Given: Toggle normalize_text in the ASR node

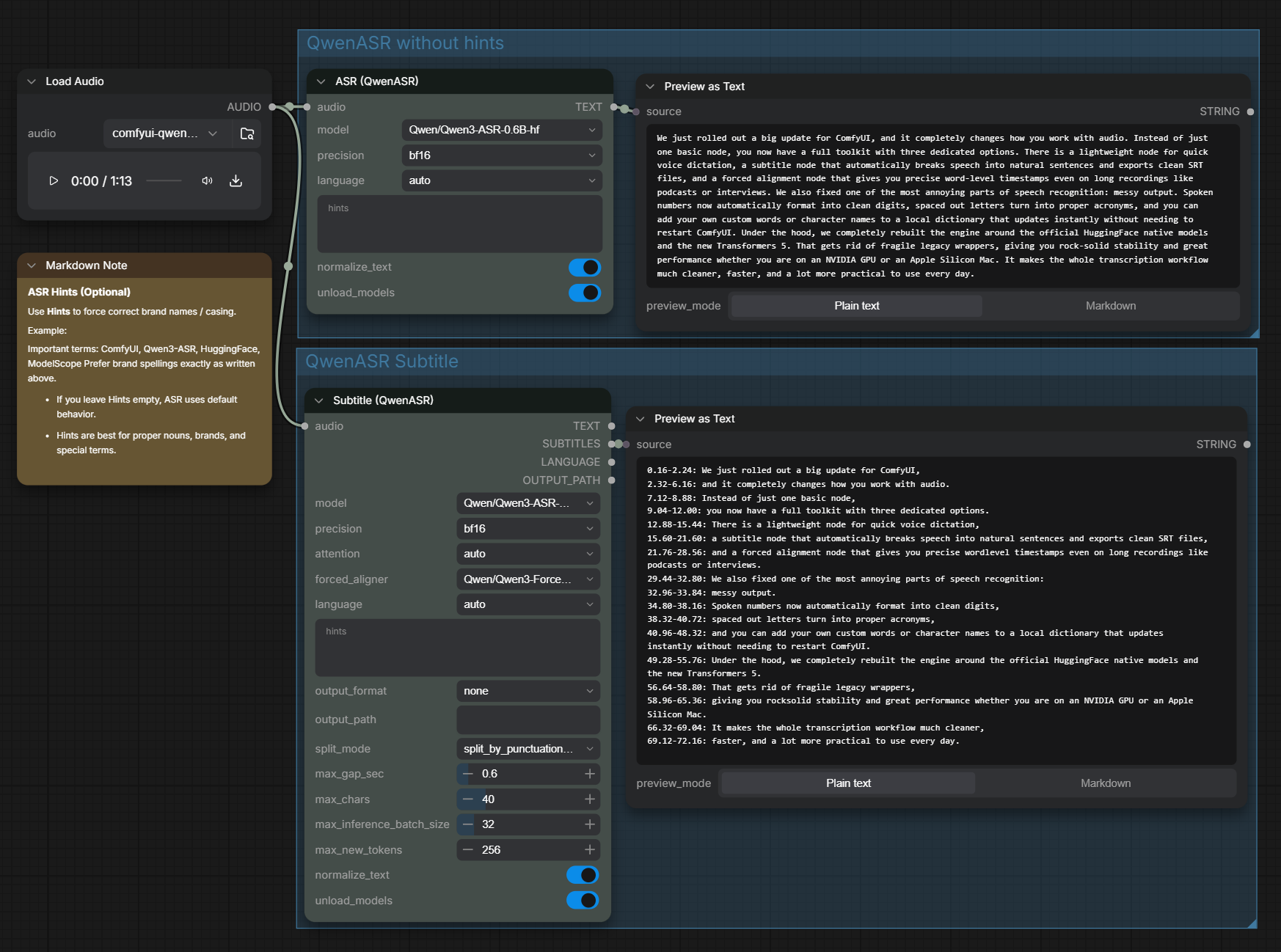Looking at the screenshot, I should [x=585, y=267].
